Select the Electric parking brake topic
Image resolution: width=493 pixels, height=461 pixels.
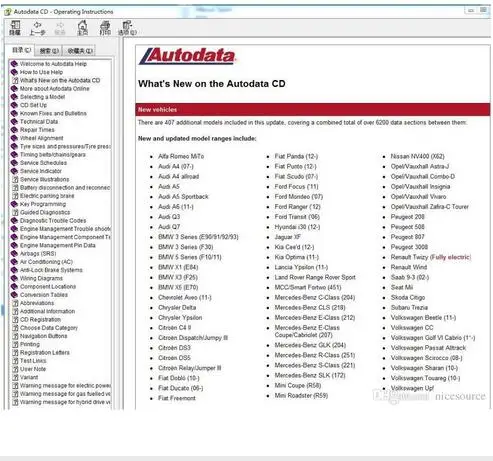pyautogui.click(x=47, y=196)
